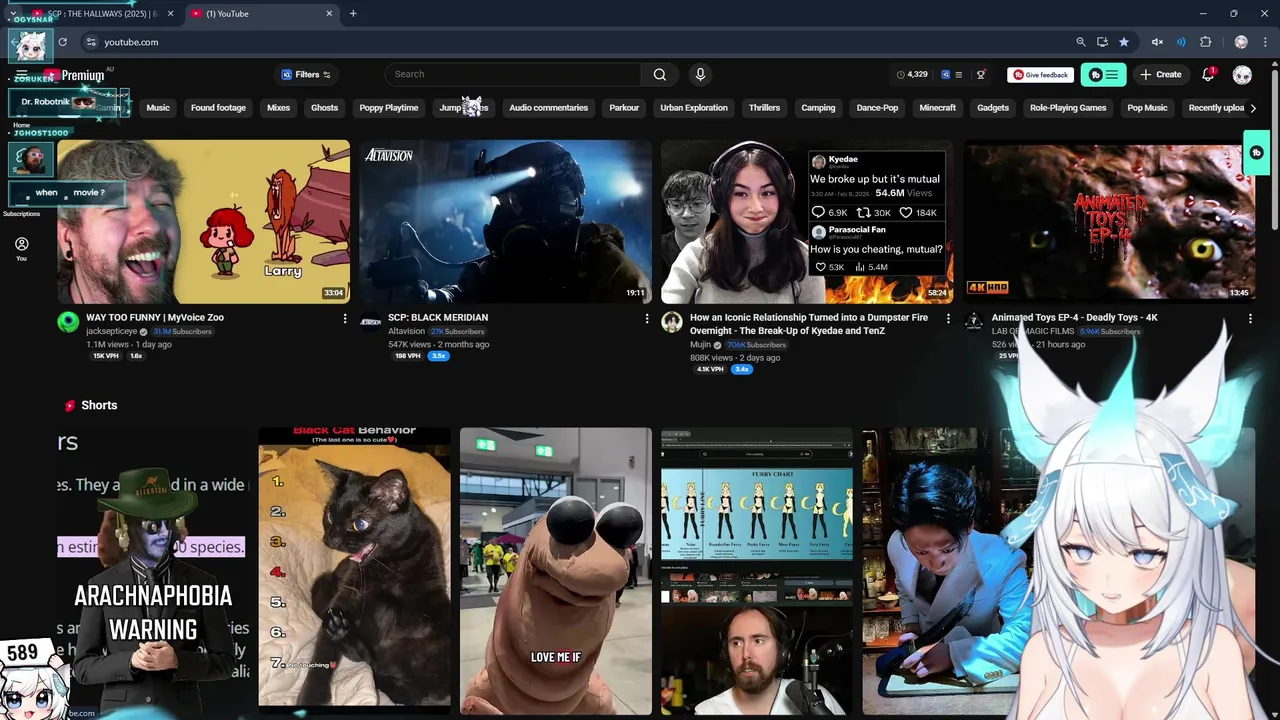Open the Chrome three-dot menu
The height and width of the screenshot is (720, 1280).
pos(1264,42)
